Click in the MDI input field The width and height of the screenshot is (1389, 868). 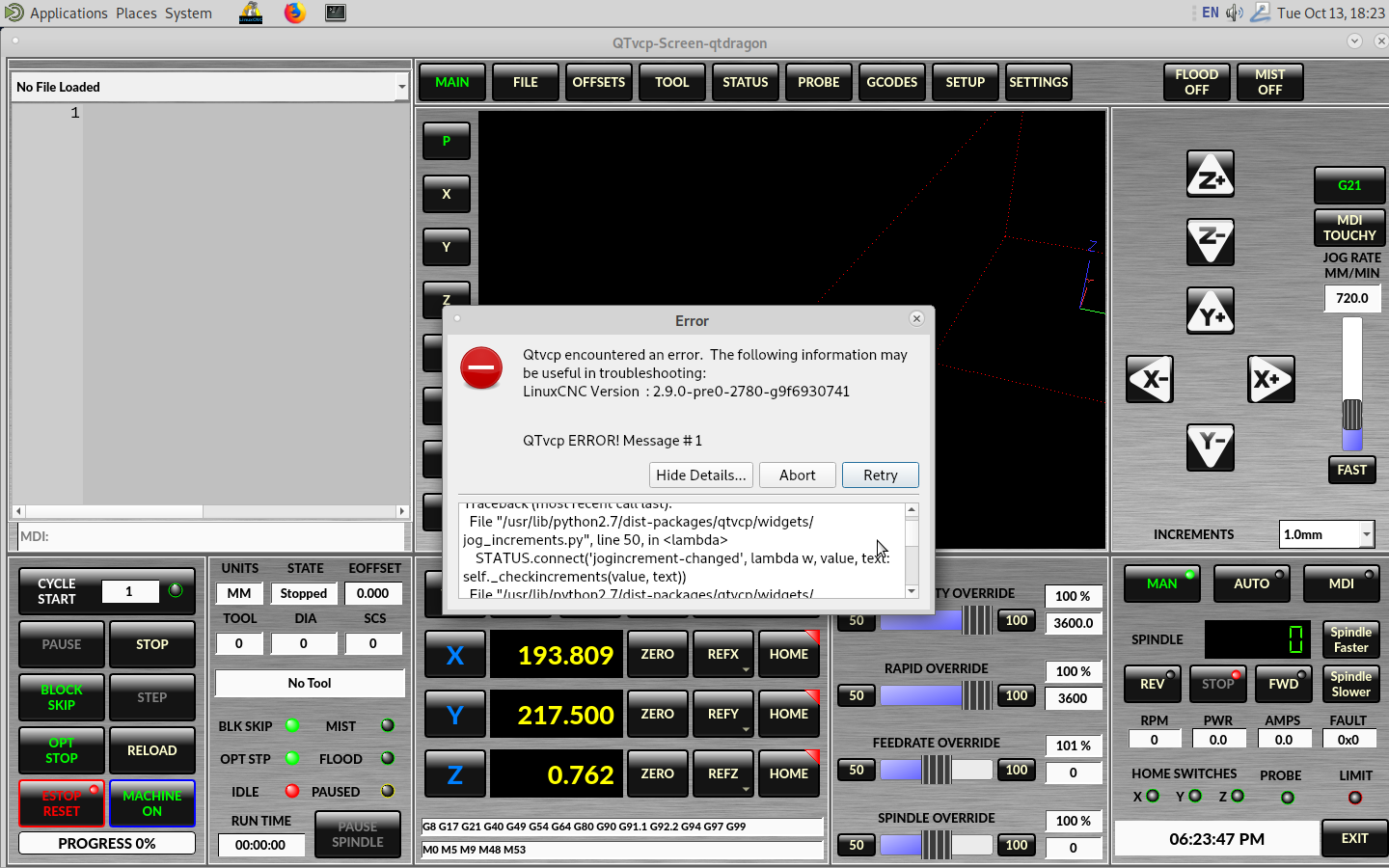(212, 536)
